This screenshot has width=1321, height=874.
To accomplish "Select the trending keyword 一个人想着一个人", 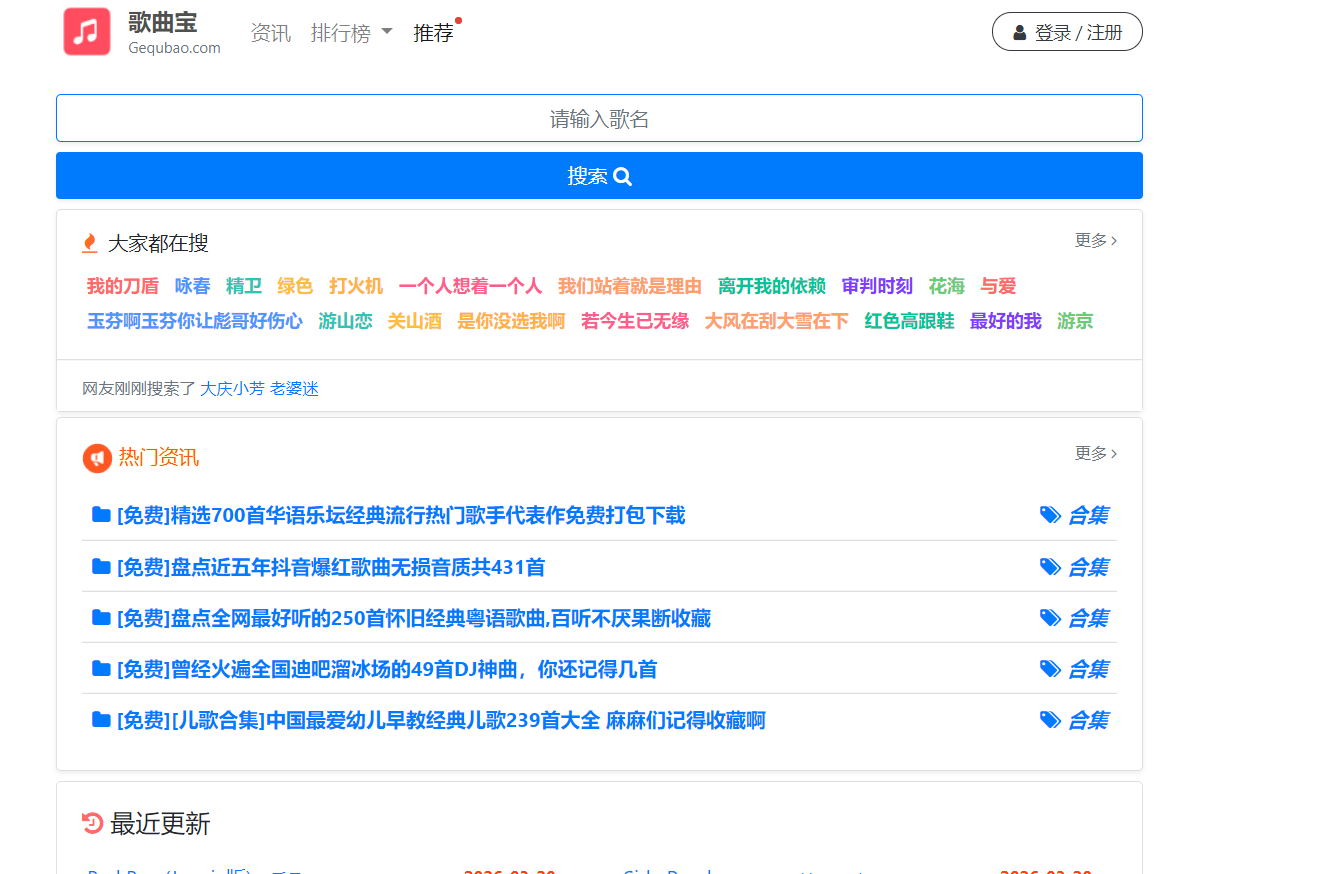I will point(470,286).
